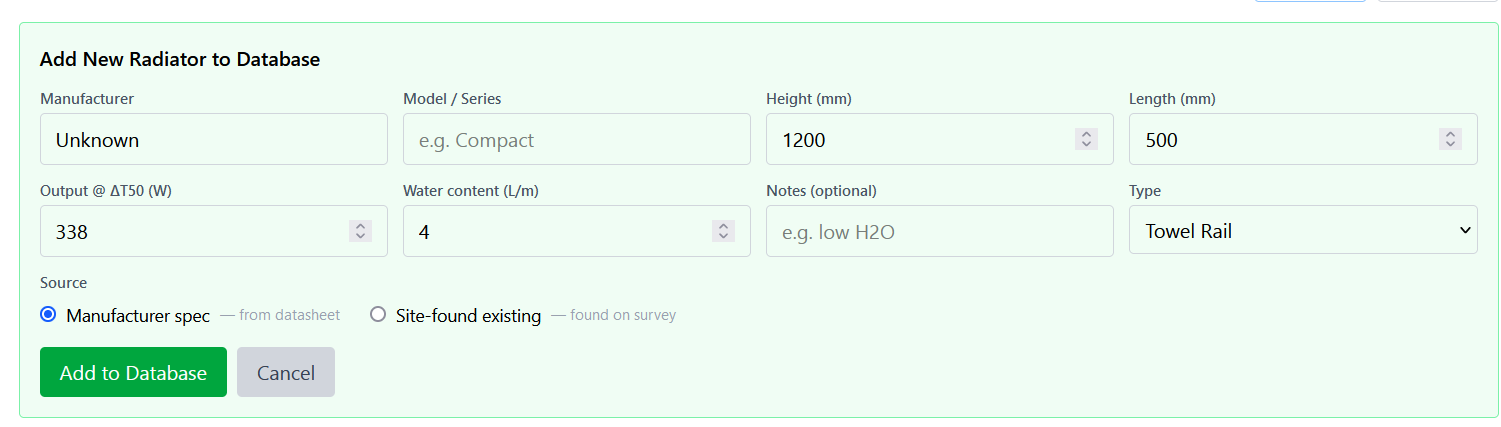Lower Output @ ΔT50 using down arrow
Screen dimensions: 1501x427
click(x=360, y=237)
